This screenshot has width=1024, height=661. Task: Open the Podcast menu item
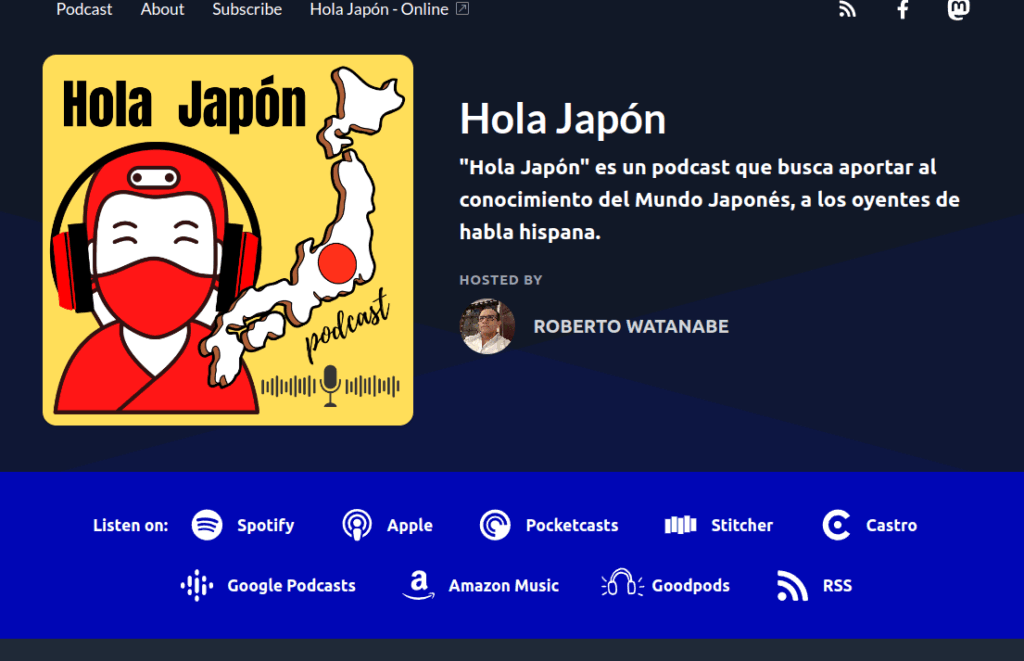click(x=84, y=9)
